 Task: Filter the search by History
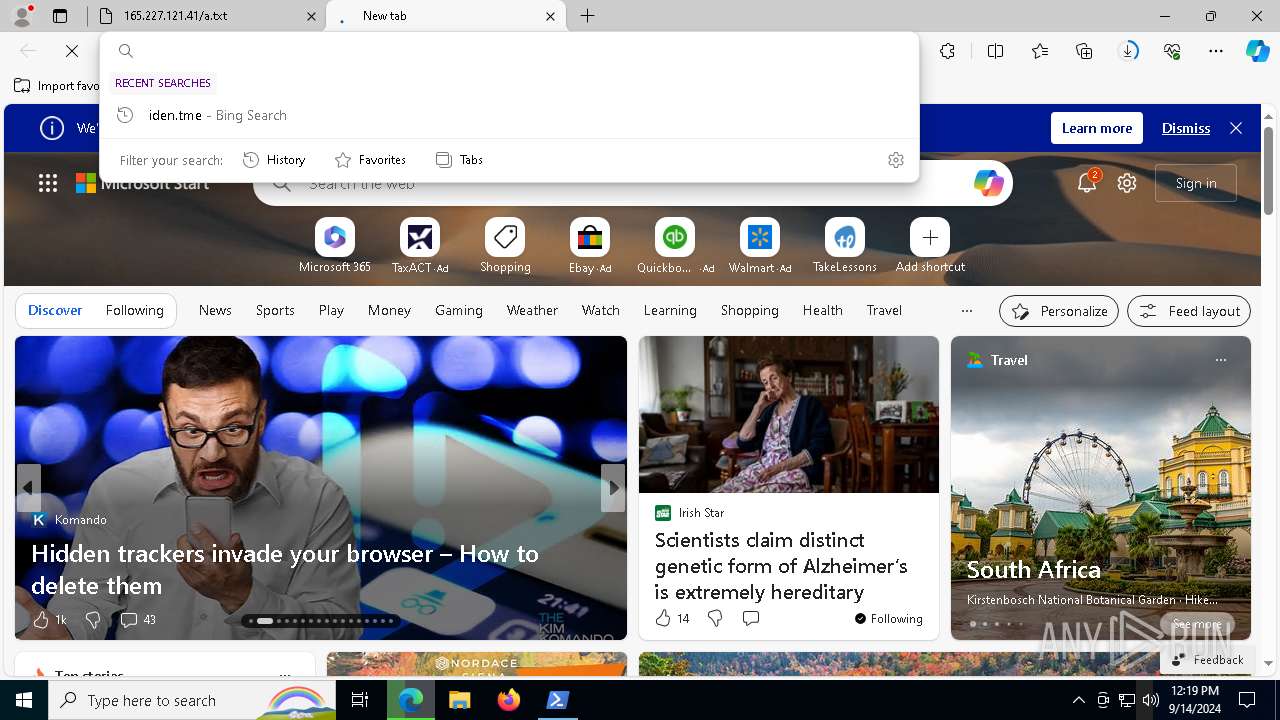[274, 160]
